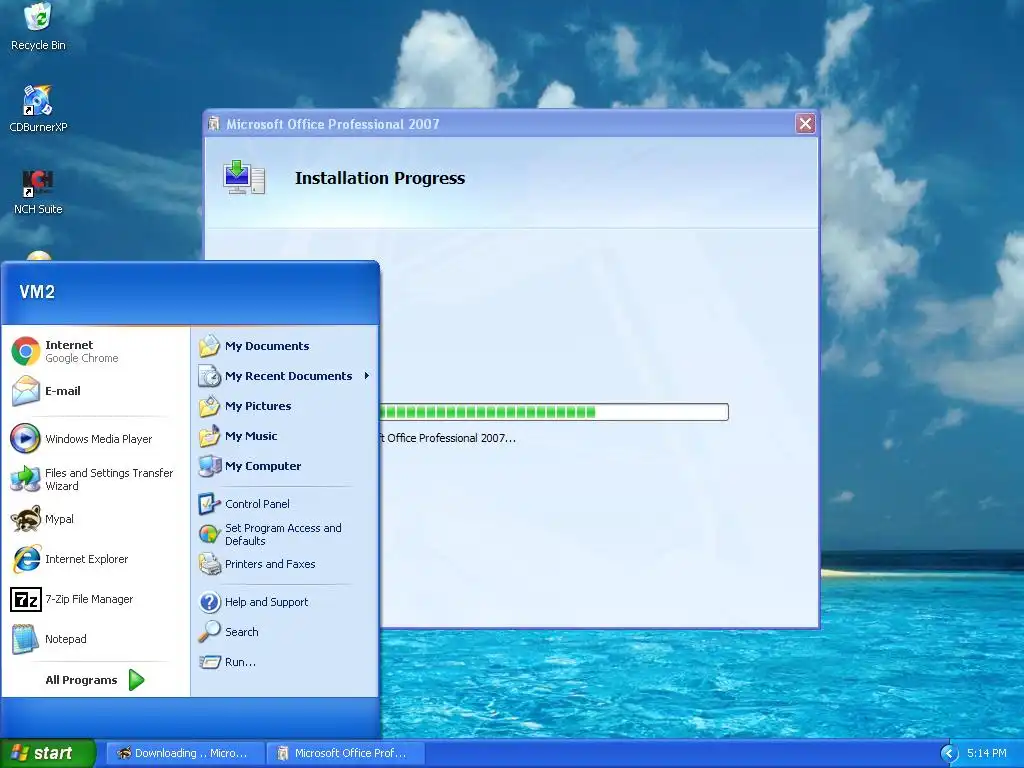Open the Run... dialog

pos(227,662)
